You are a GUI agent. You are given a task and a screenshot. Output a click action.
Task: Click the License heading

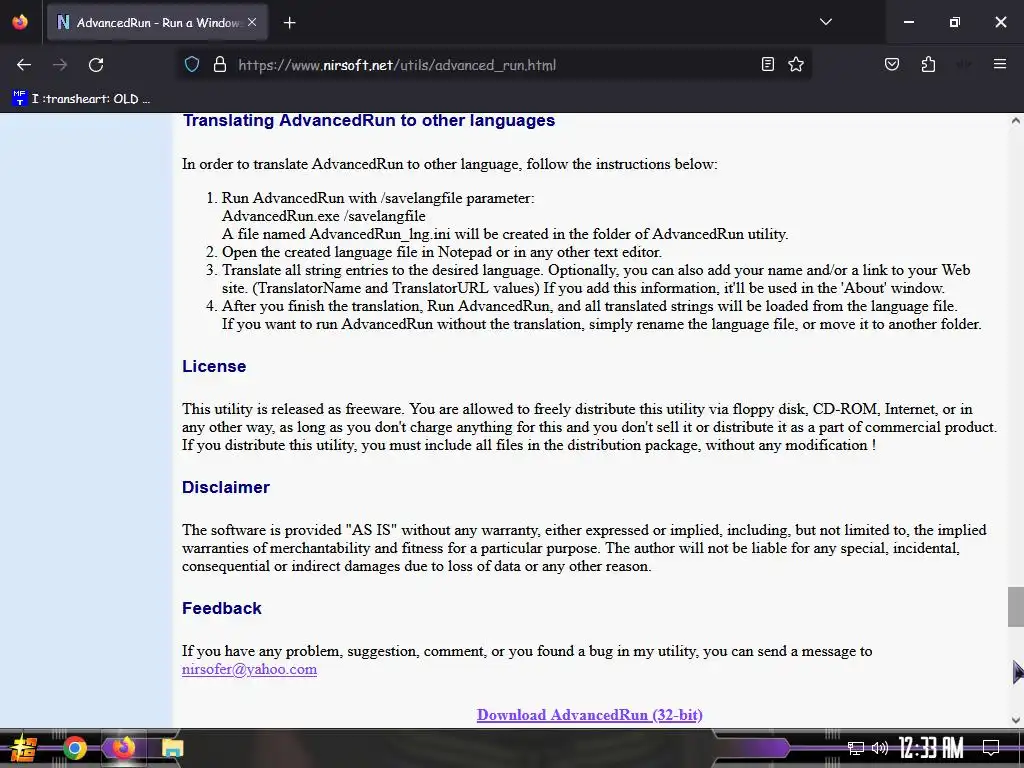(214, 366)
